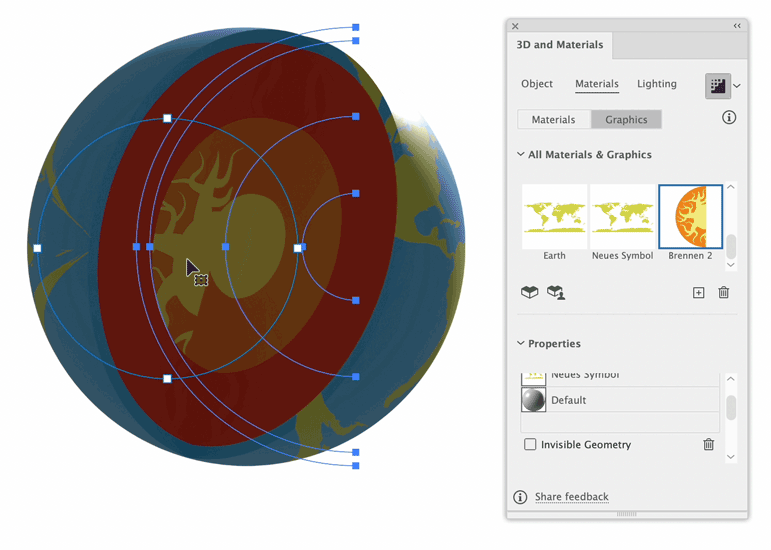Click properties list scroll down arrow

click(x=731, y=457)
